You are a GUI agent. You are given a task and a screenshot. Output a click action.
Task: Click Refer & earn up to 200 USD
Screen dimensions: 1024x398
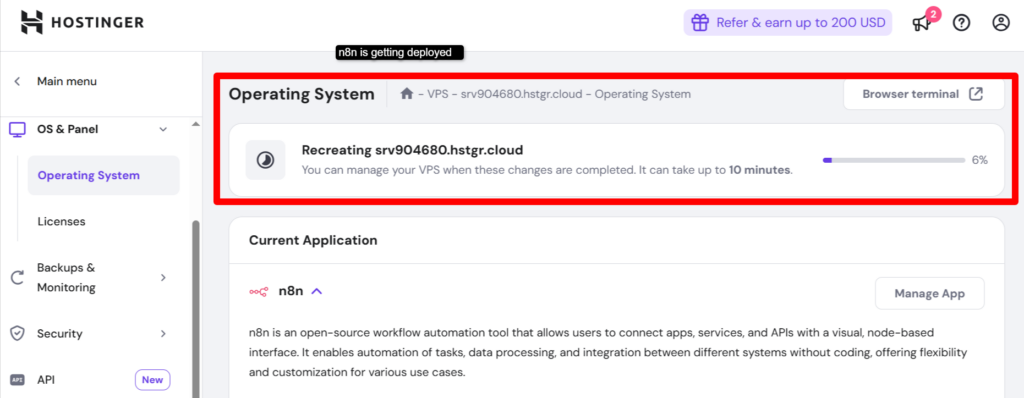pos(788,23)
